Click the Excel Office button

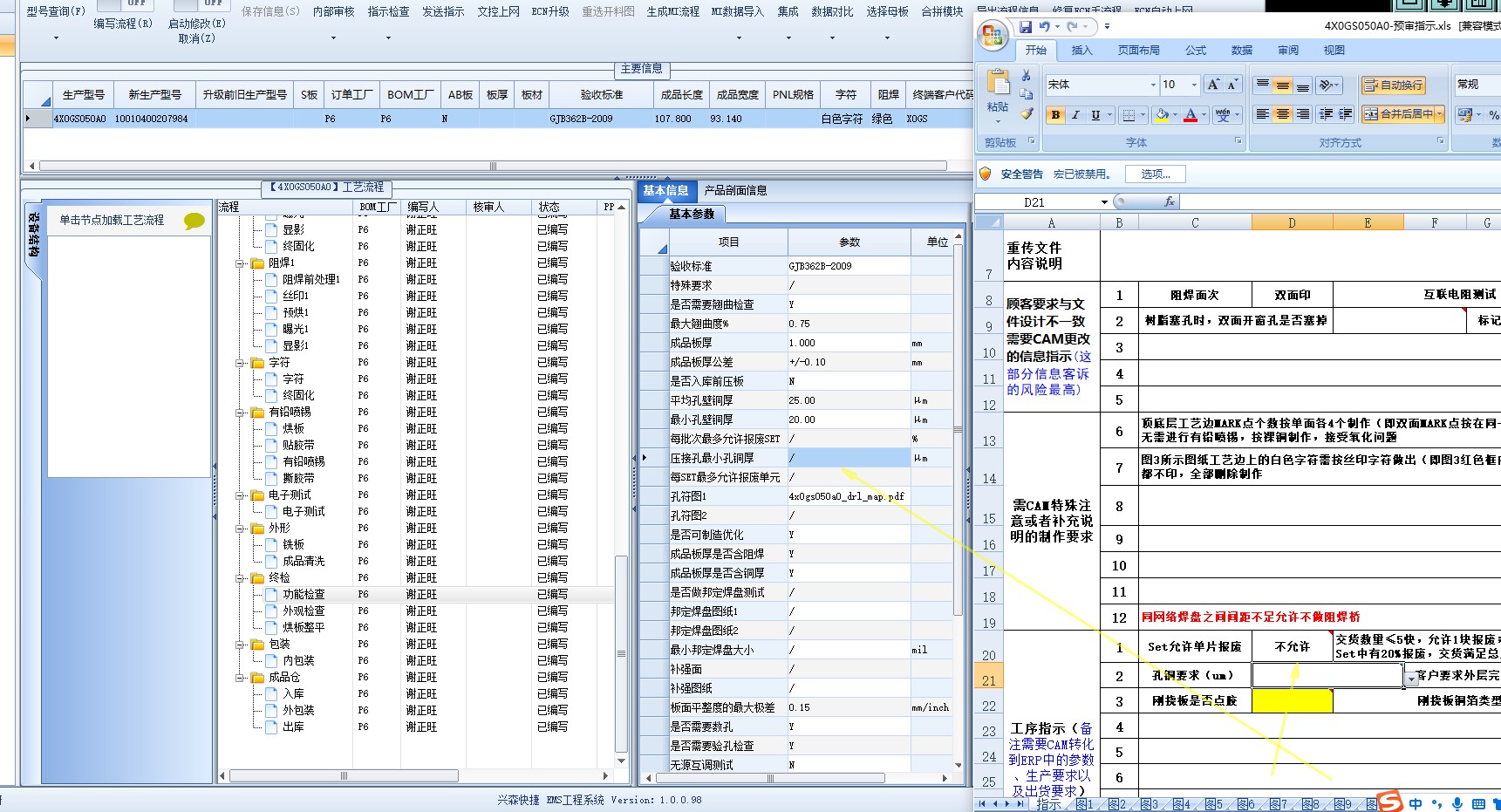(993, 36)
